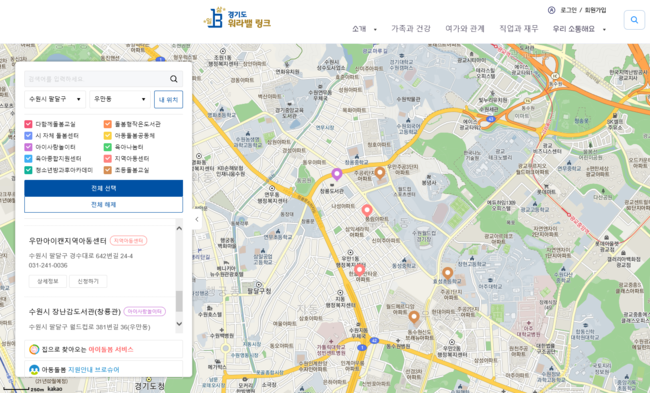Click the results list scrollbar thumb

(x=179, y=301)
